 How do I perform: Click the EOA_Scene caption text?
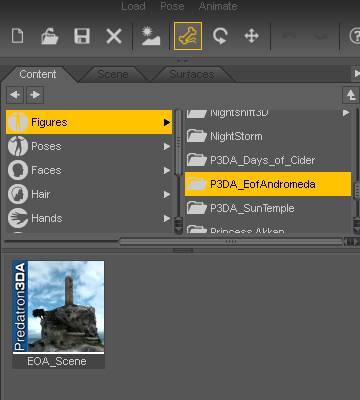[57, 361]
